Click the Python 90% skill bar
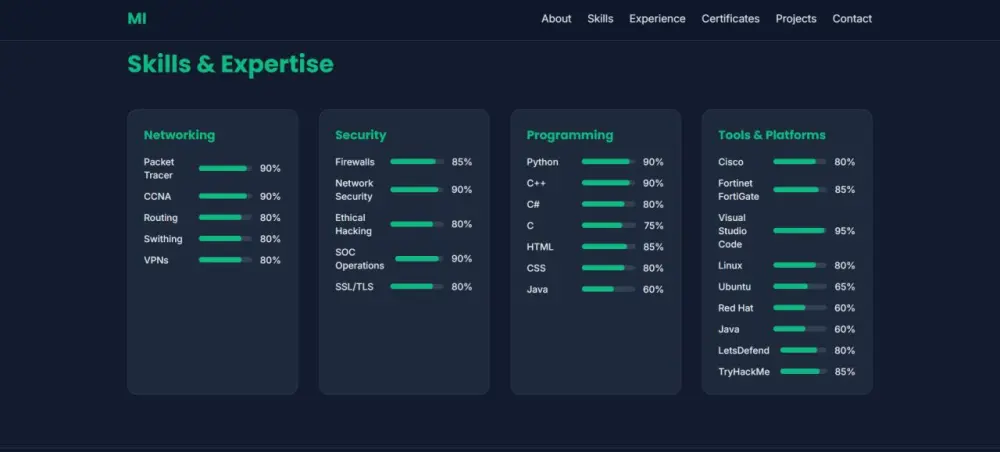 pyautogui.click(x=608, y=162)
